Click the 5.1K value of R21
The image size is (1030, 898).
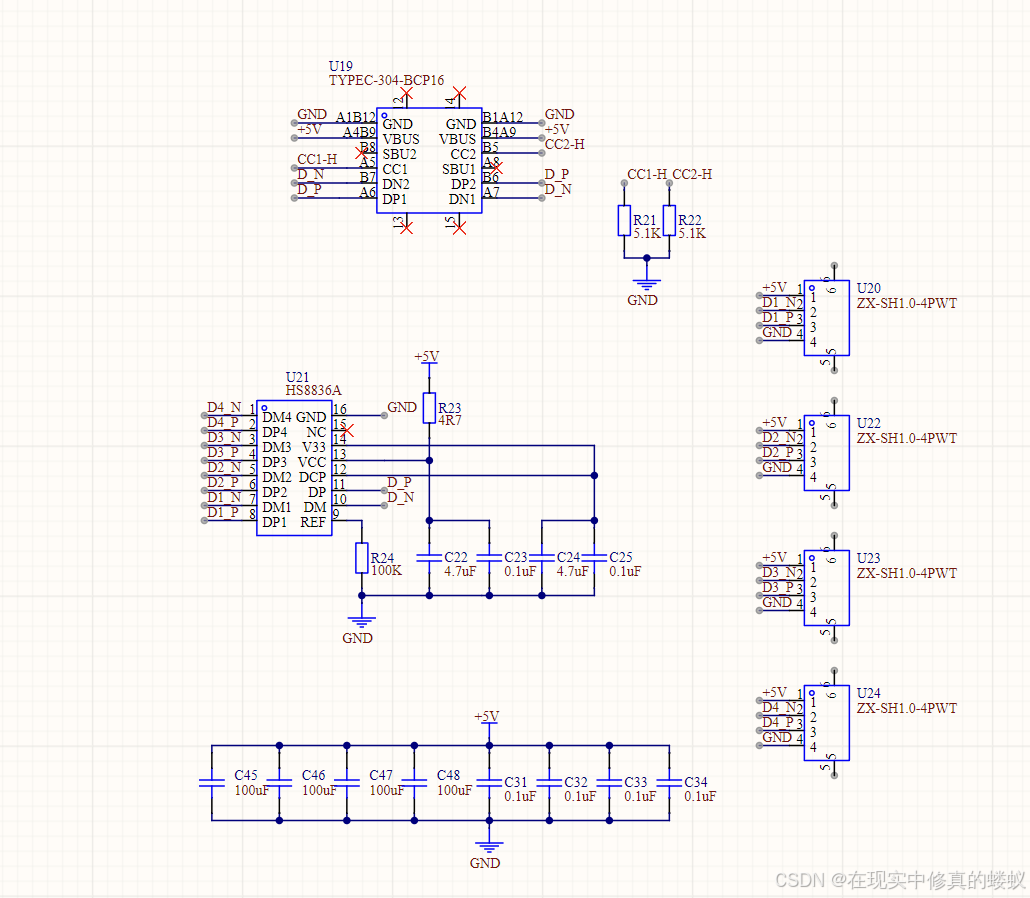pyautogui.click(x=647, y=233)
